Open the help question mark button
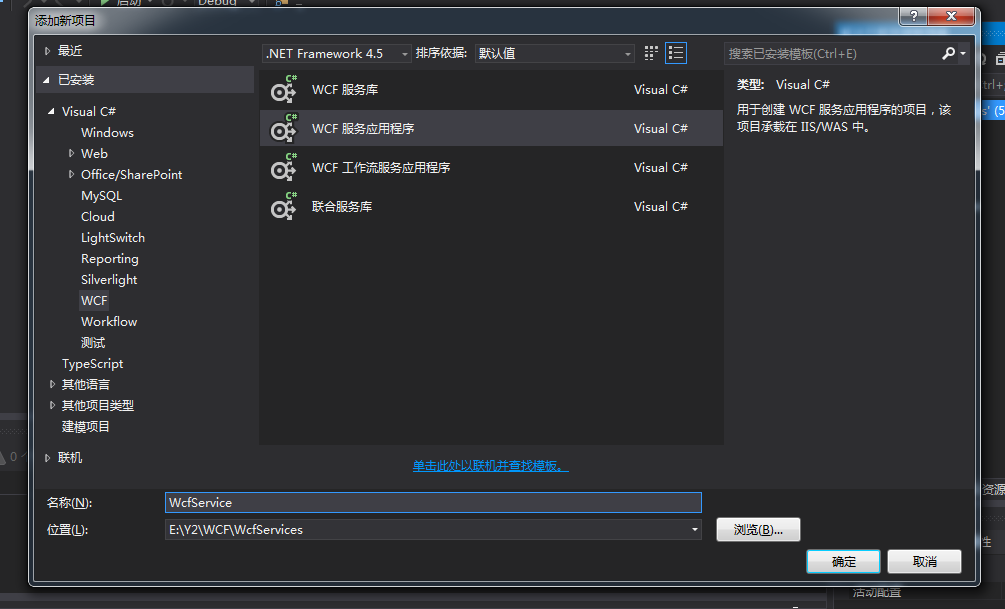Image resolution: width=1005 pixels, height=609 pixels. coord(913,16)
